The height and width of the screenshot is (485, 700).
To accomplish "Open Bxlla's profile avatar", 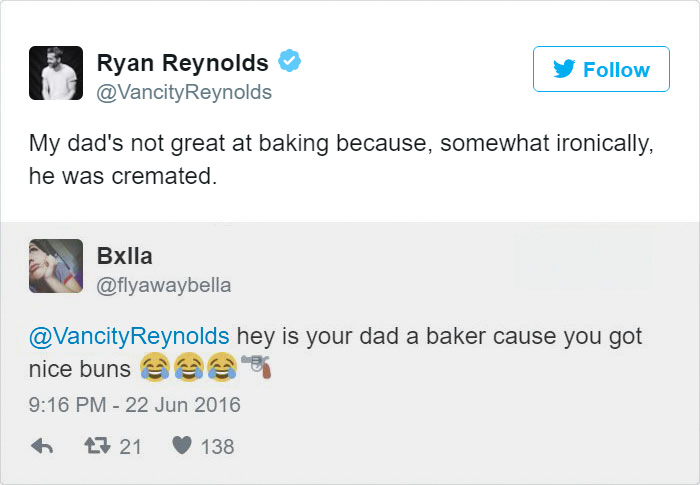I will coord(55,266).
